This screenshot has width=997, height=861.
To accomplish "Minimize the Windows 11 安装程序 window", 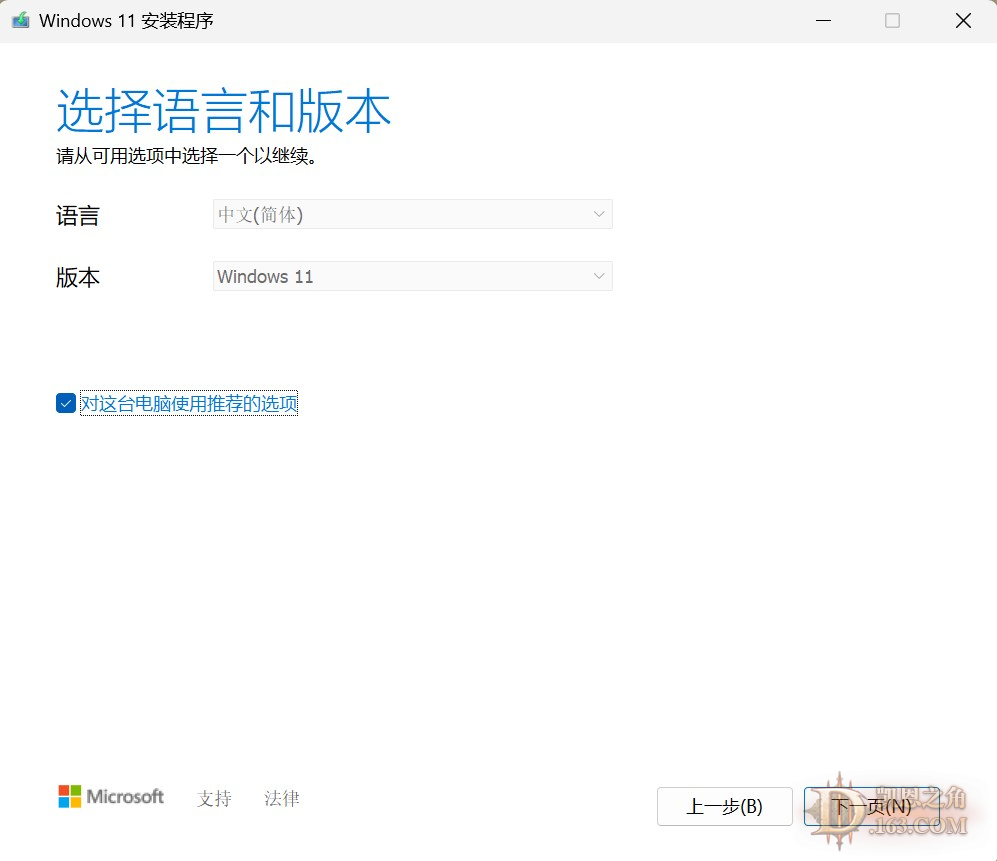I will [x=823, y=20].
